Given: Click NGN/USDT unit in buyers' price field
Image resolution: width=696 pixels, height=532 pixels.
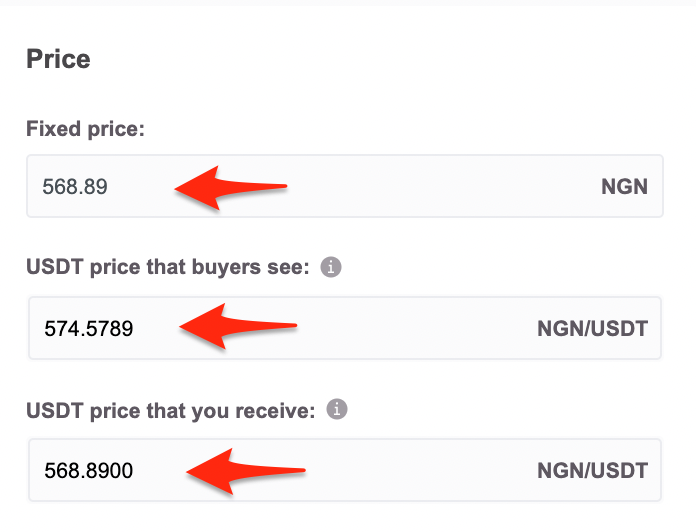Looking at the screenshot, I should [x=593, y=329].
